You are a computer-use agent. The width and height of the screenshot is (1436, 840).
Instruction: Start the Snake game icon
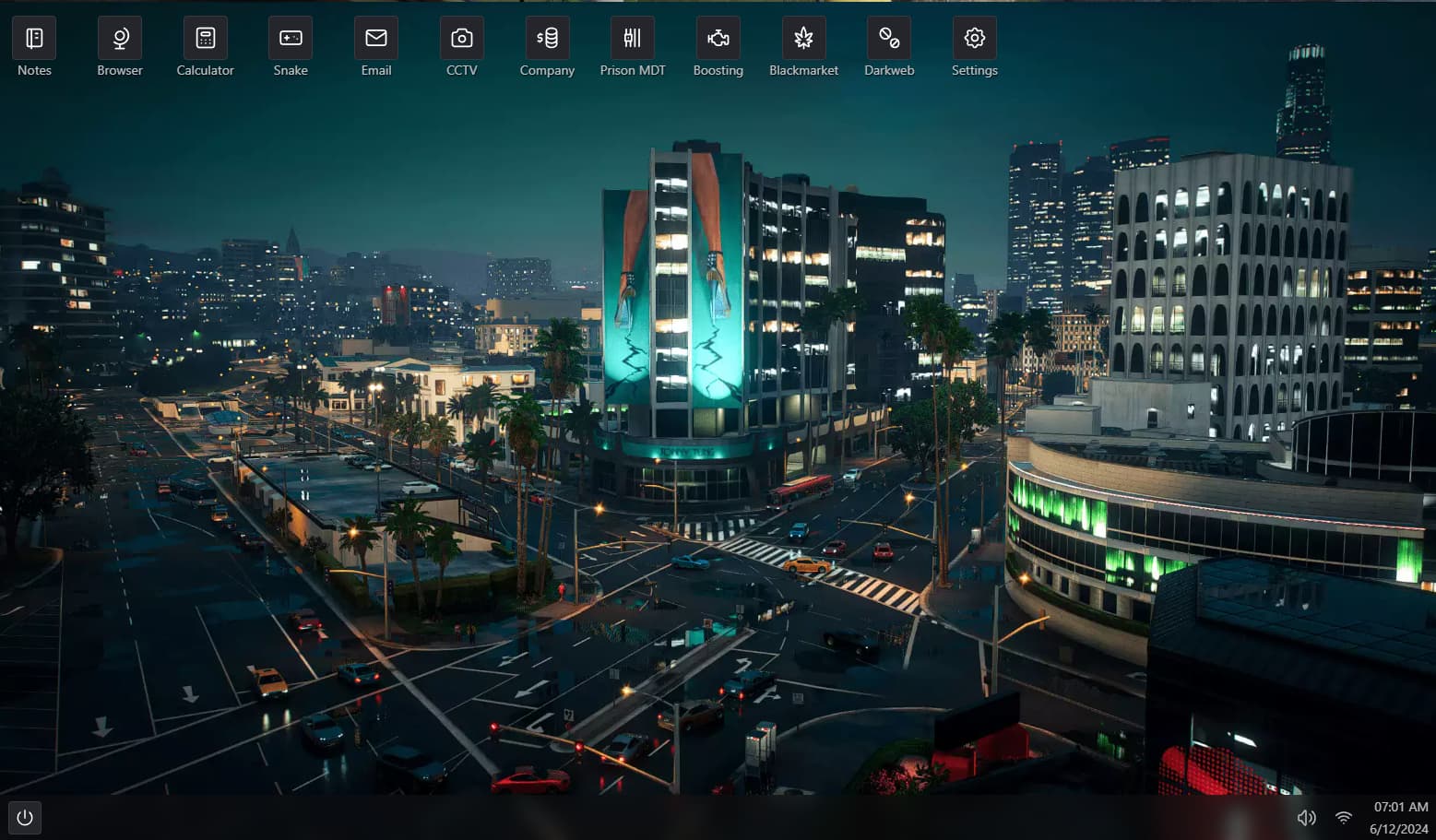click(291, 38)
